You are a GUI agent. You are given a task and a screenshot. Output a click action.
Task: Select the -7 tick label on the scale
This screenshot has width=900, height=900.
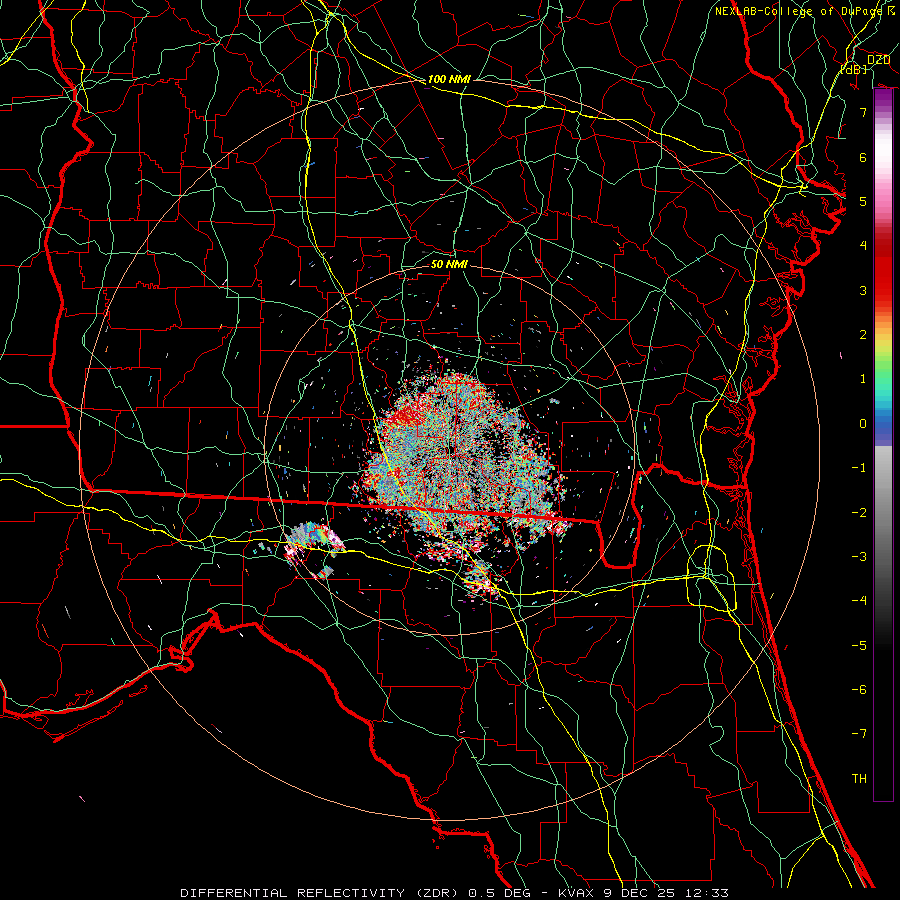pyautogui.click(x=859, y=734)
